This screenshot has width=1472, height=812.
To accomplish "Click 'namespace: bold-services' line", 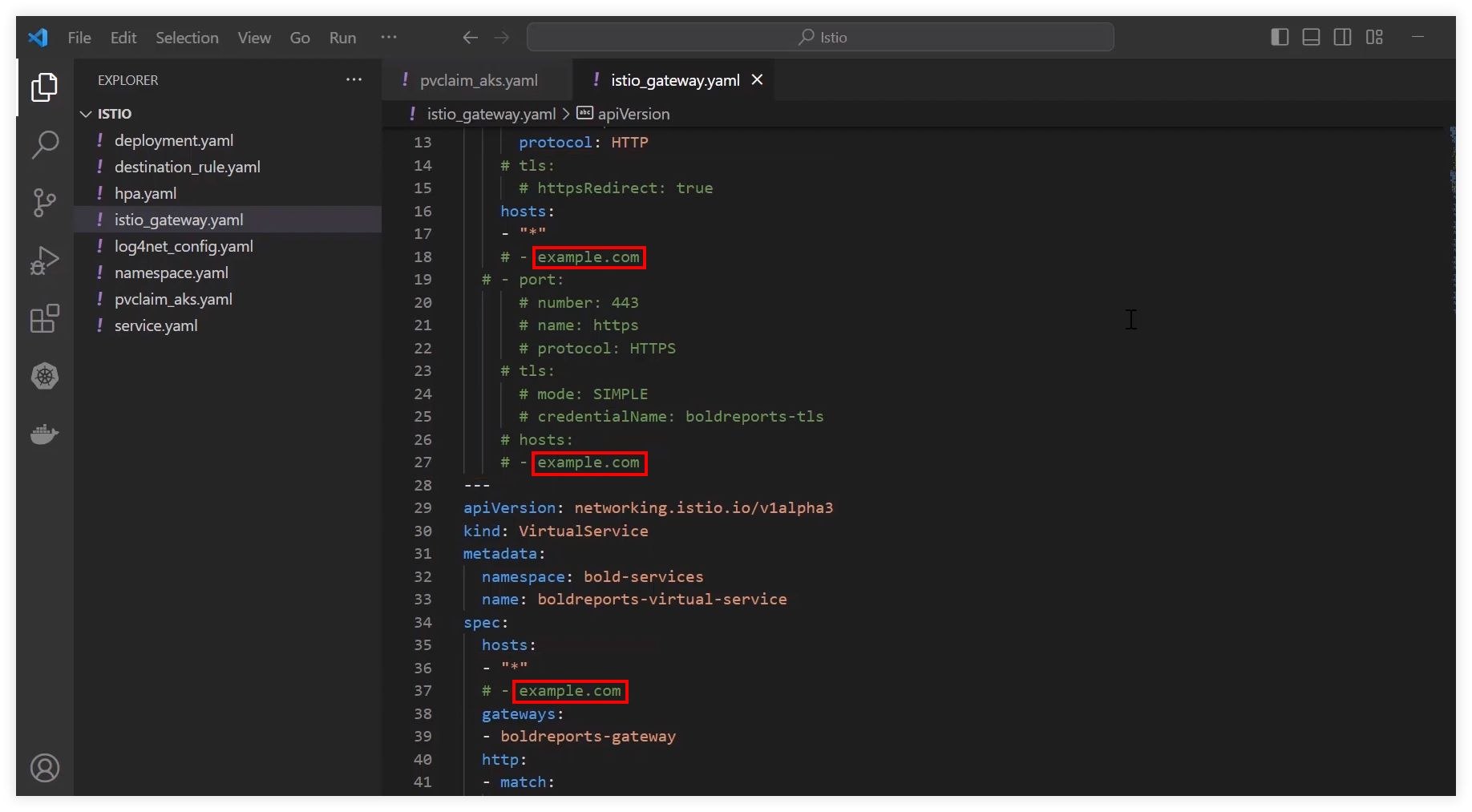I will coord(592,576).
